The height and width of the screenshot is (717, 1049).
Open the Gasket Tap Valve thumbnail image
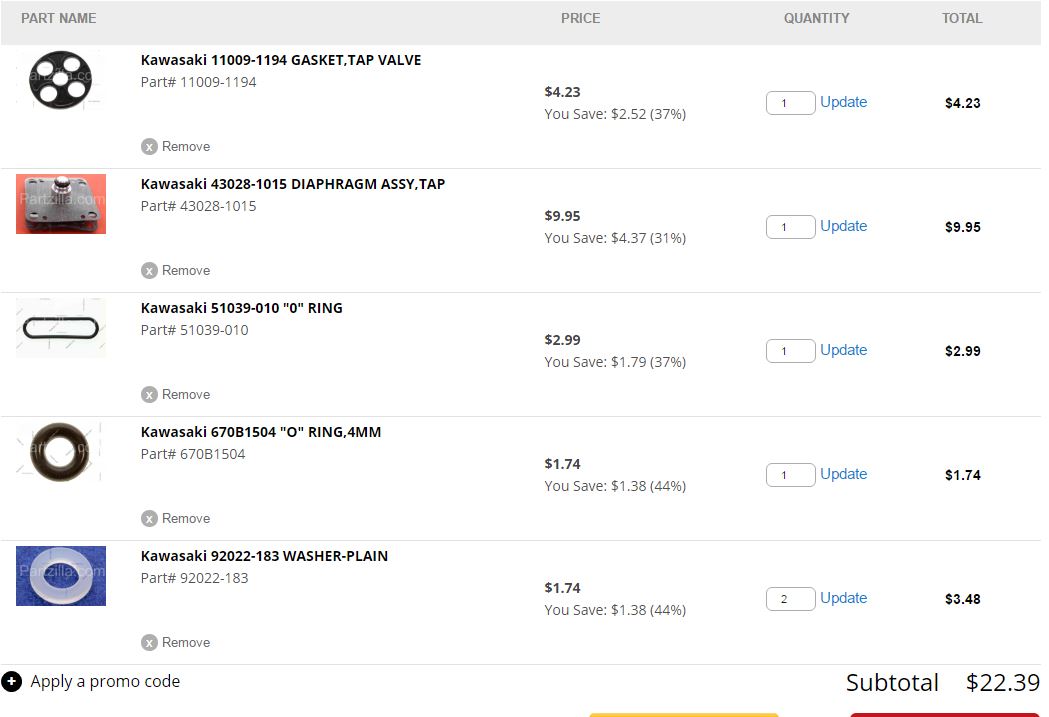[x=61, y=79]
